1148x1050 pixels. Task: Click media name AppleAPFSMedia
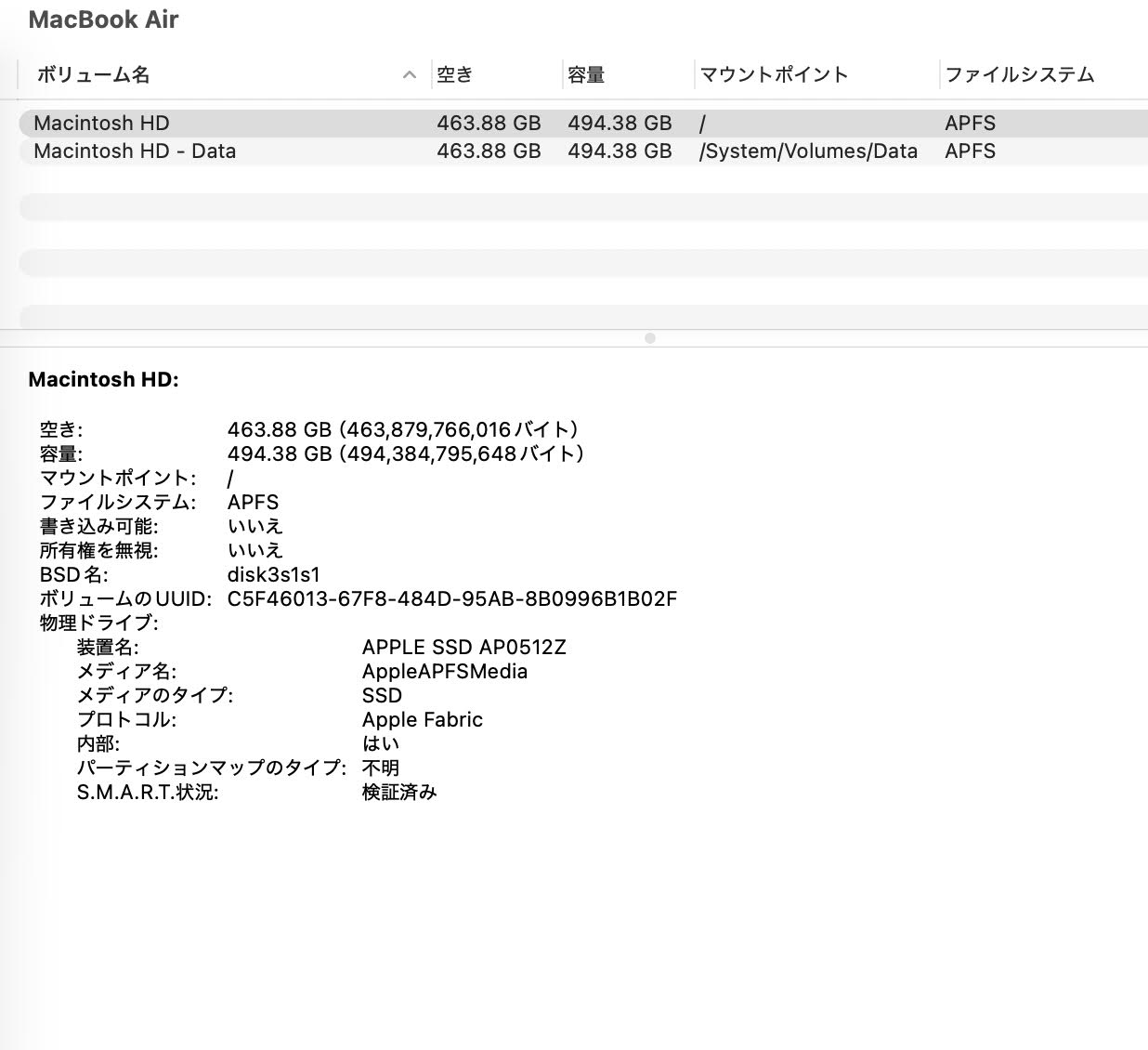click(x=445, y=671)
